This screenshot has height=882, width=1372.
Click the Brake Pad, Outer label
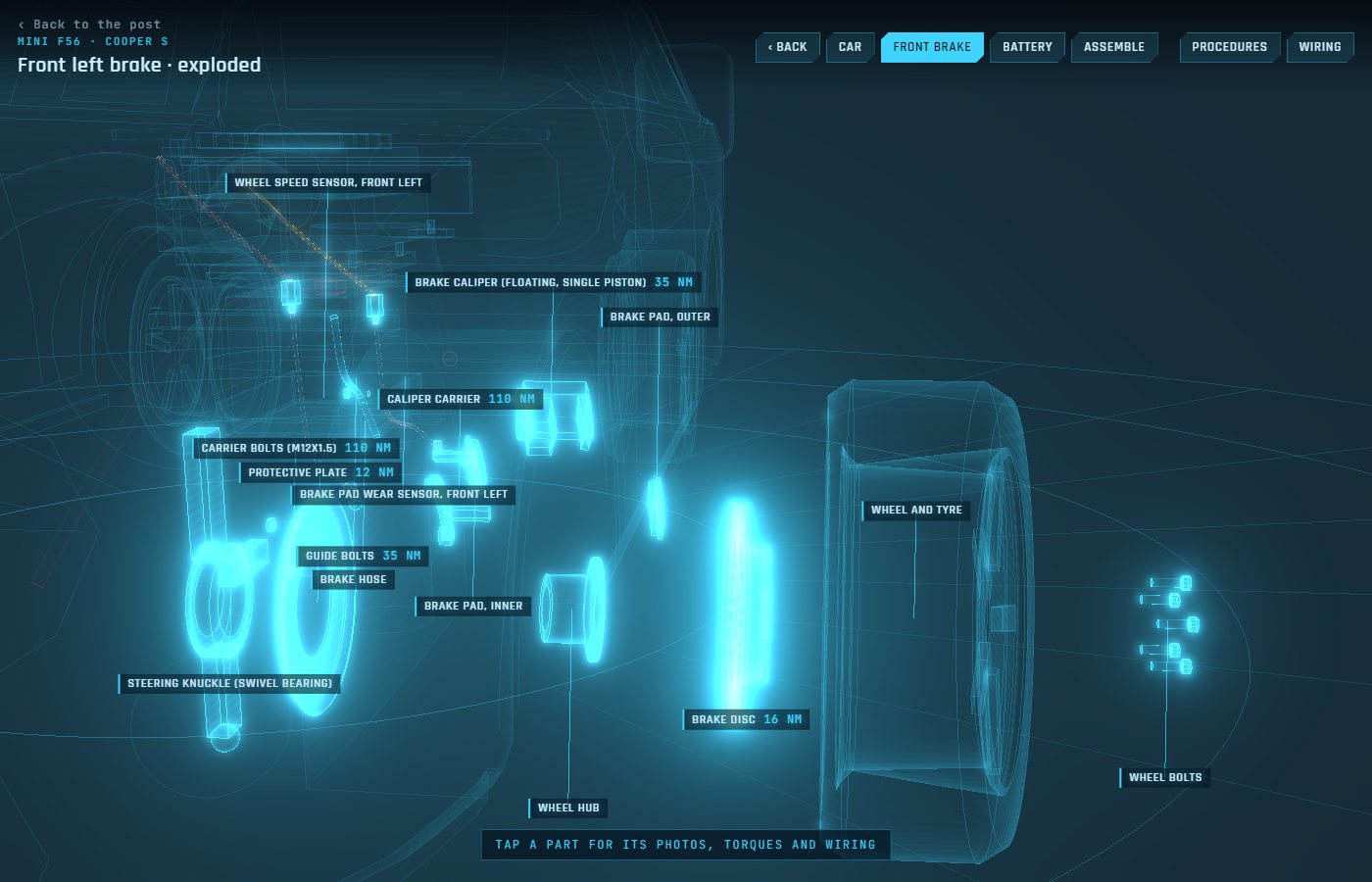[660, 317]
